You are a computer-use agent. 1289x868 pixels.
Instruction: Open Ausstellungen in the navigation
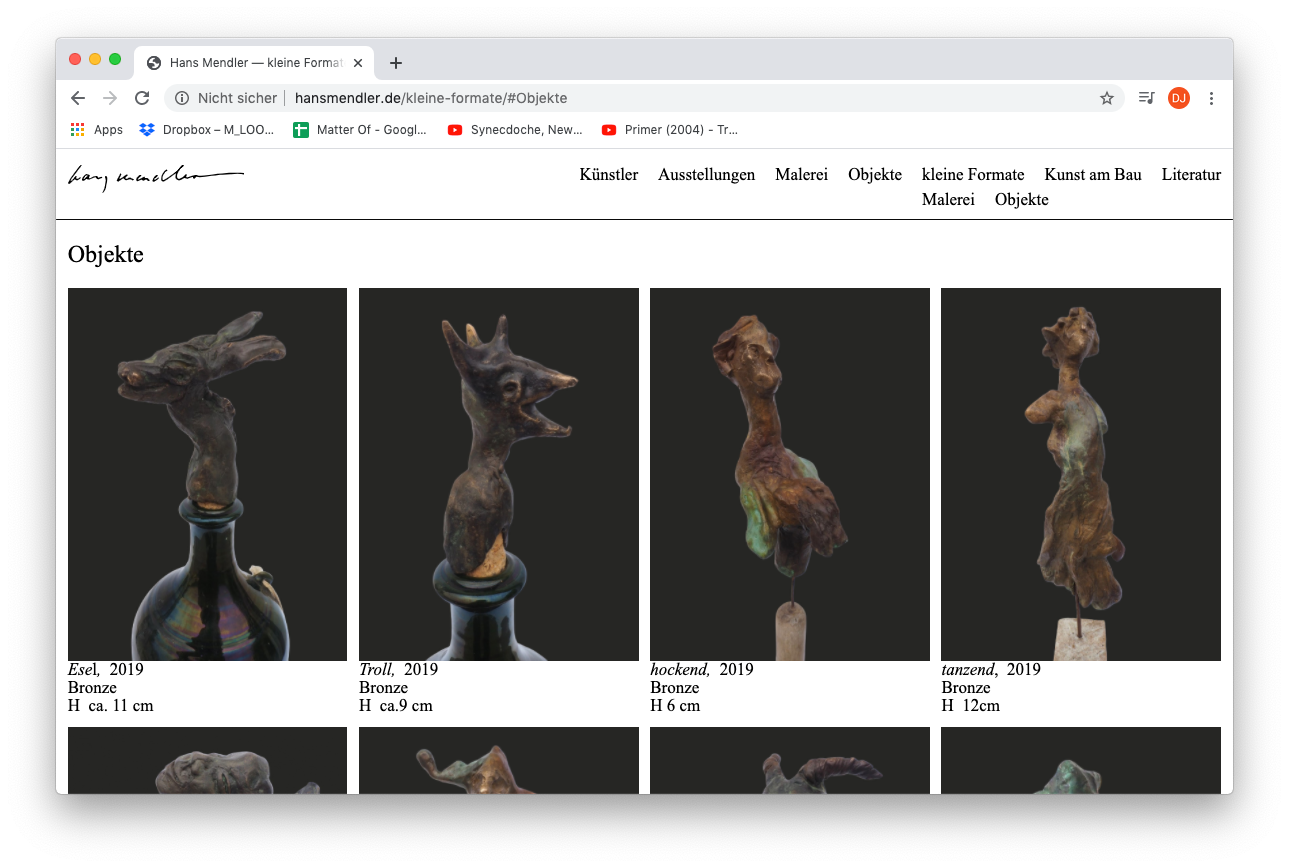(x=706, y=175)
